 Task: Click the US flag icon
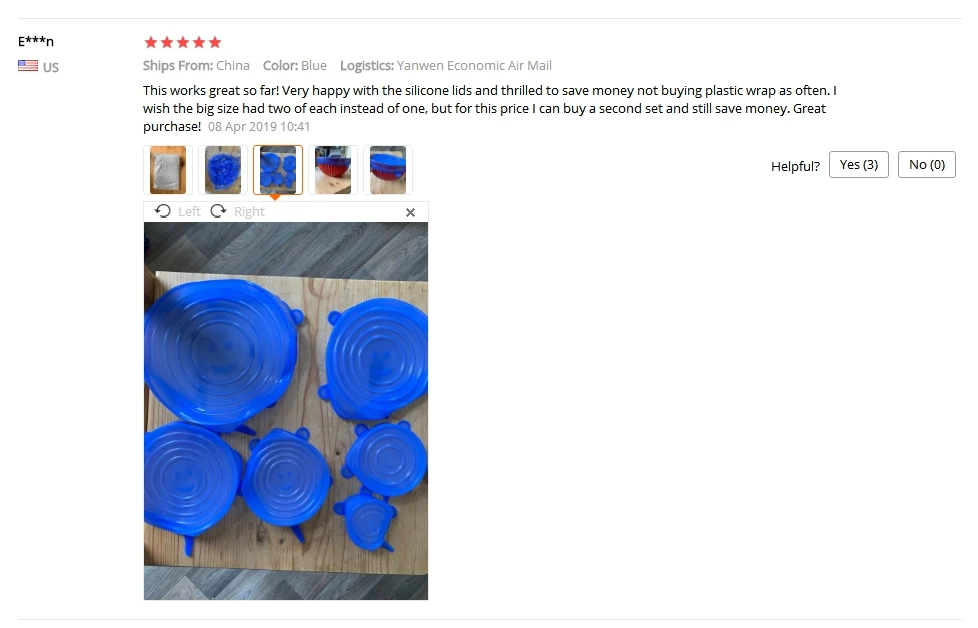point(28,65)
